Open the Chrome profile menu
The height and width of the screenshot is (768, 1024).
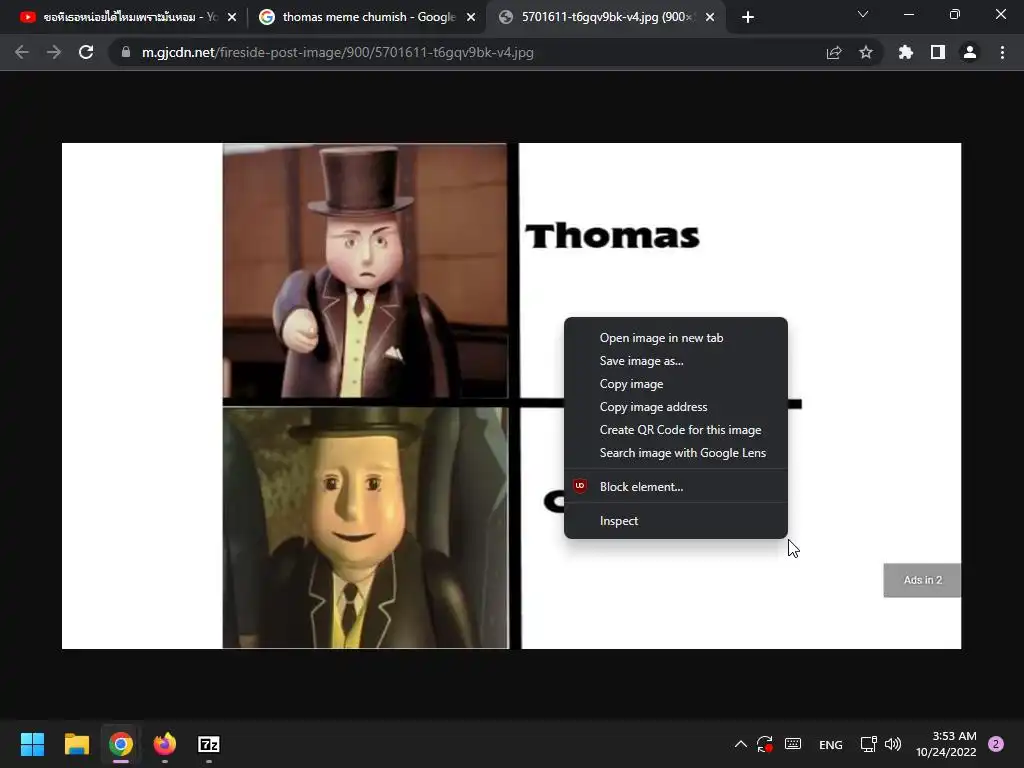(970, 52)
